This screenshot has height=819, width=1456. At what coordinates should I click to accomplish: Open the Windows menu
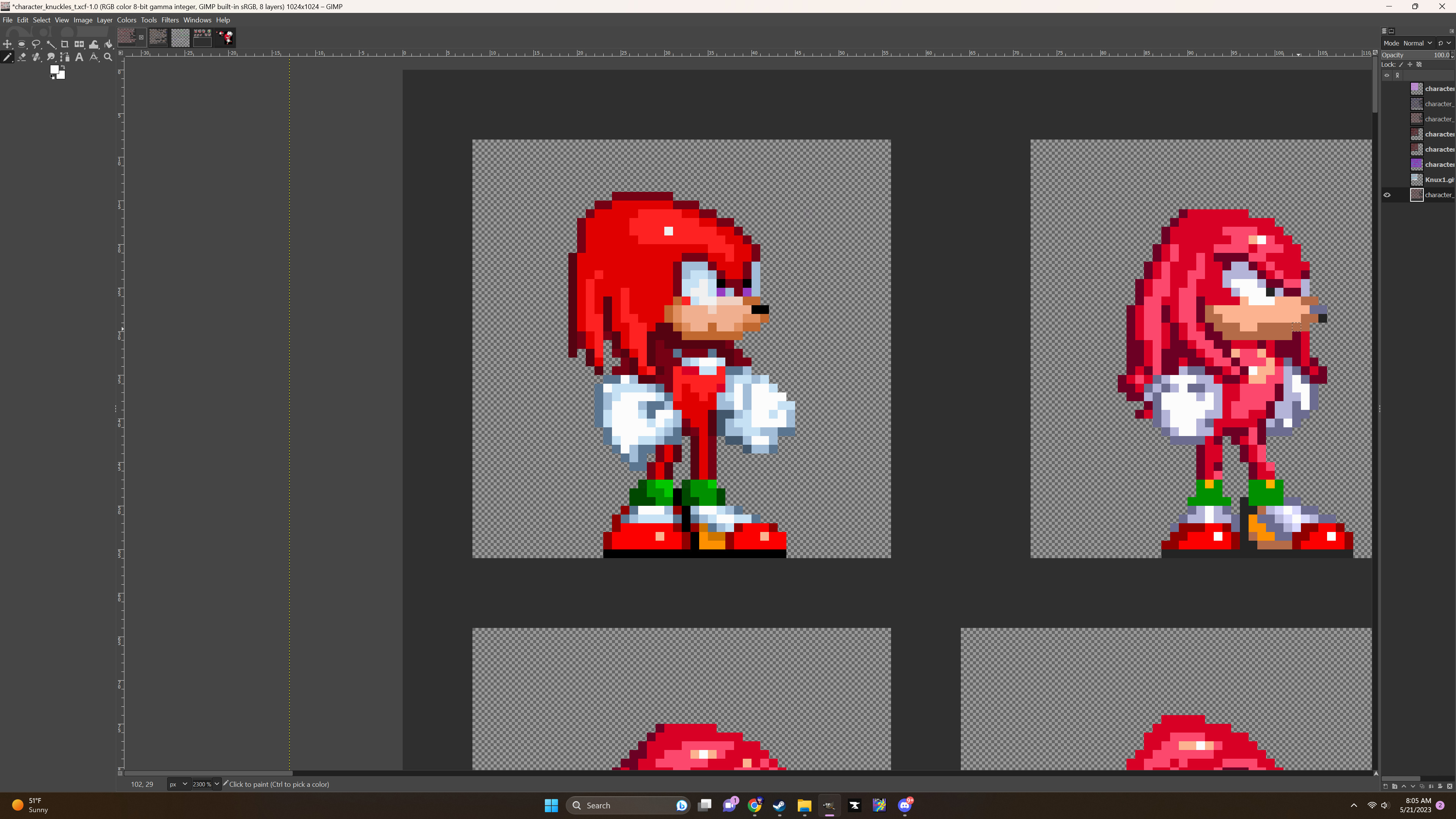(x=197, y=20)
